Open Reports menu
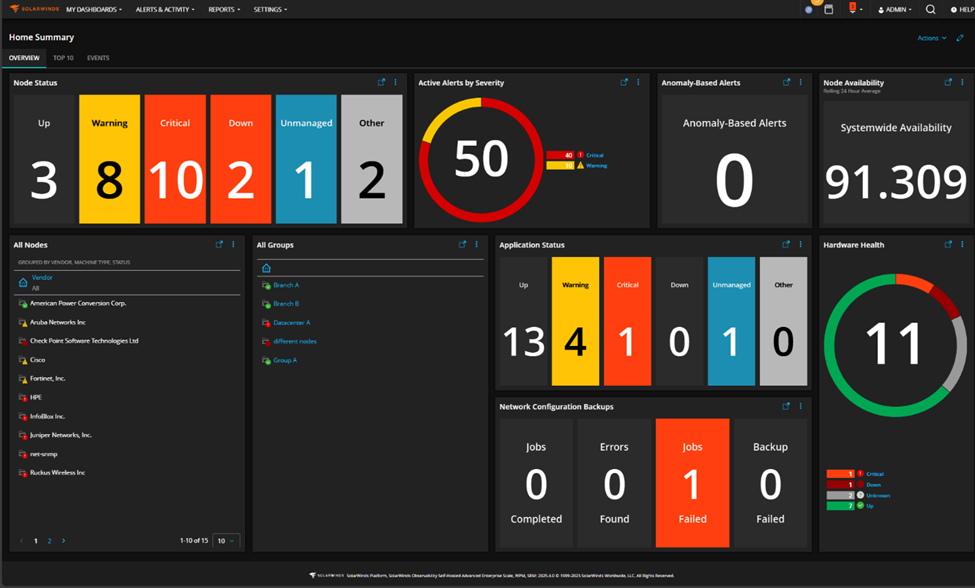This screenshot has width=975, height=588. 224,9
